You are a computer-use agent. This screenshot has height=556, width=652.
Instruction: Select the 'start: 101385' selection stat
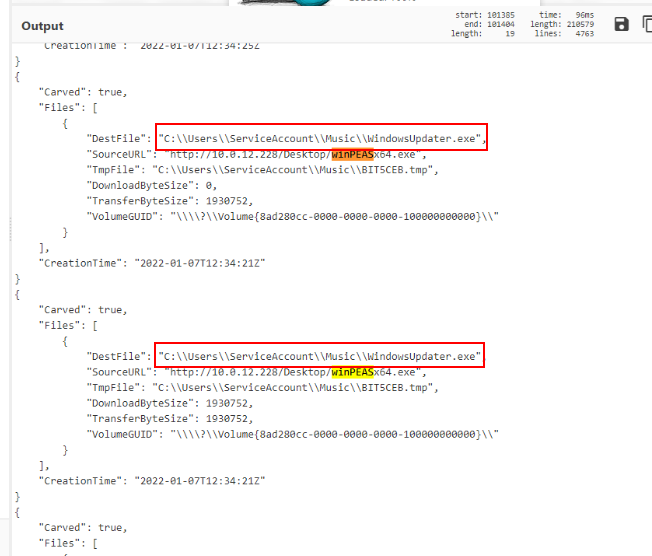pos(484,15)
